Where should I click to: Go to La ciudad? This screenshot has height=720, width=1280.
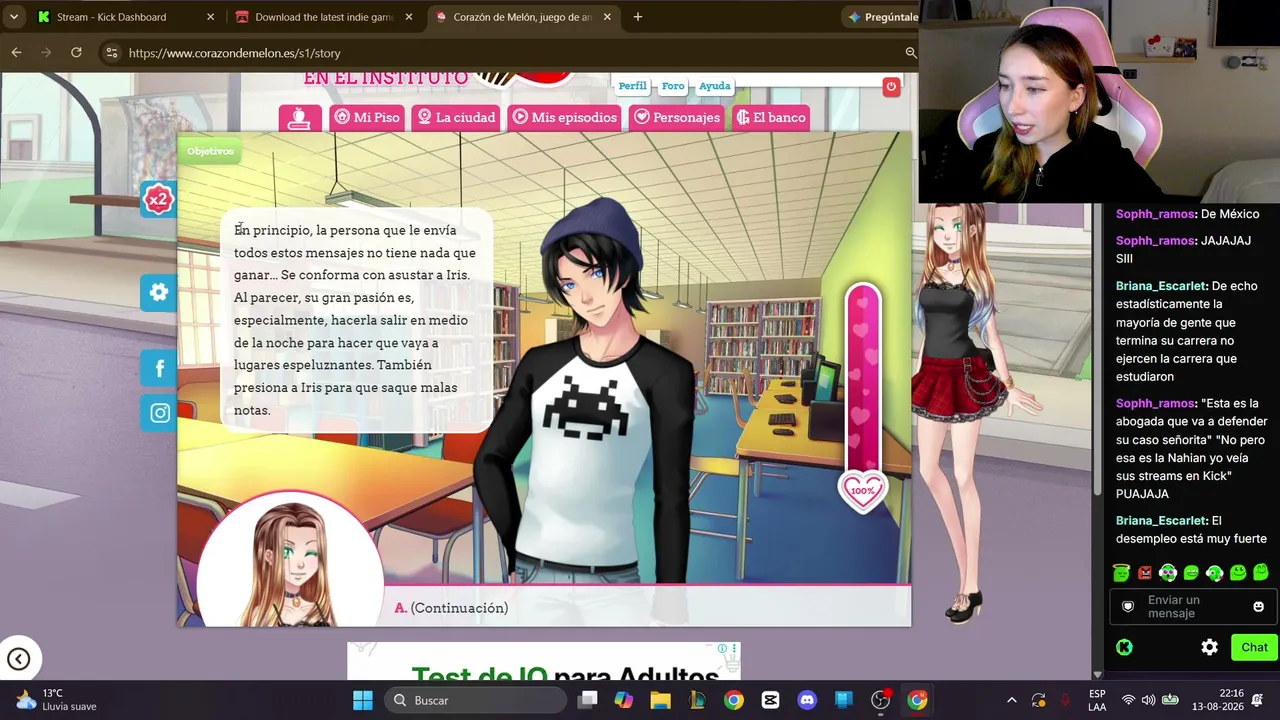(x=456, y=117)
